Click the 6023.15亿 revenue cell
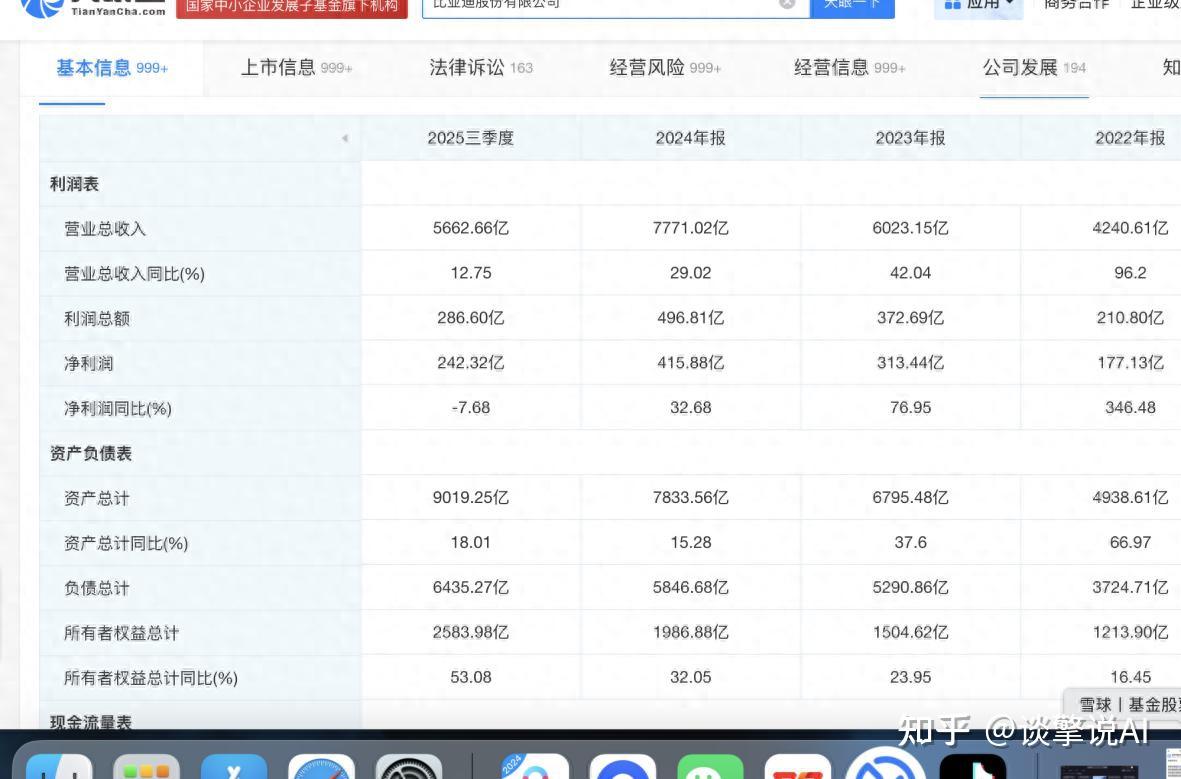Viewport: 1181px width, 779px height. tap(911, 228)
